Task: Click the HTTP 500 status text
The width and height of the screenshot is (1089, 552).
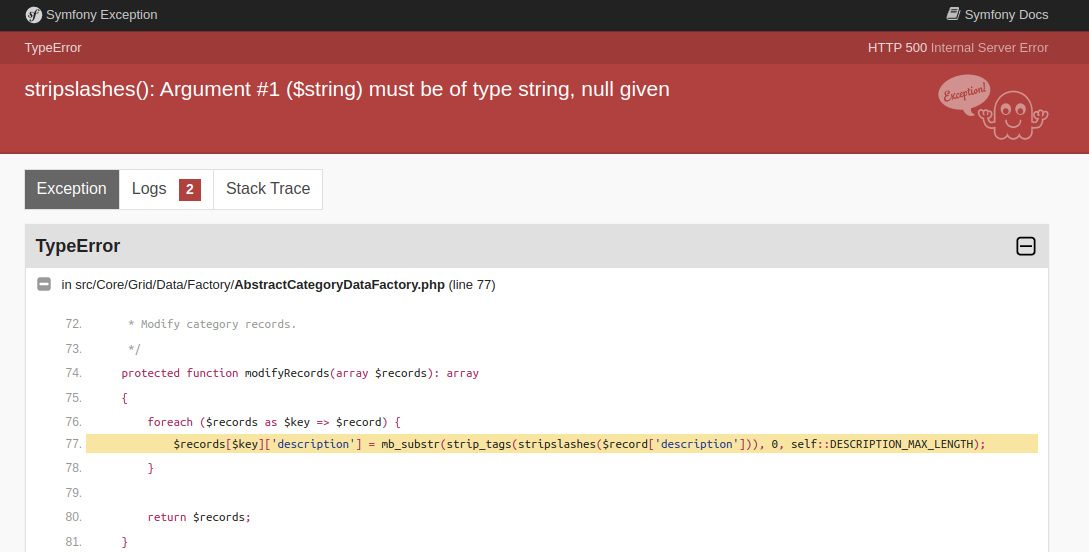Action: pyautogui.click(x=958, y=48)
